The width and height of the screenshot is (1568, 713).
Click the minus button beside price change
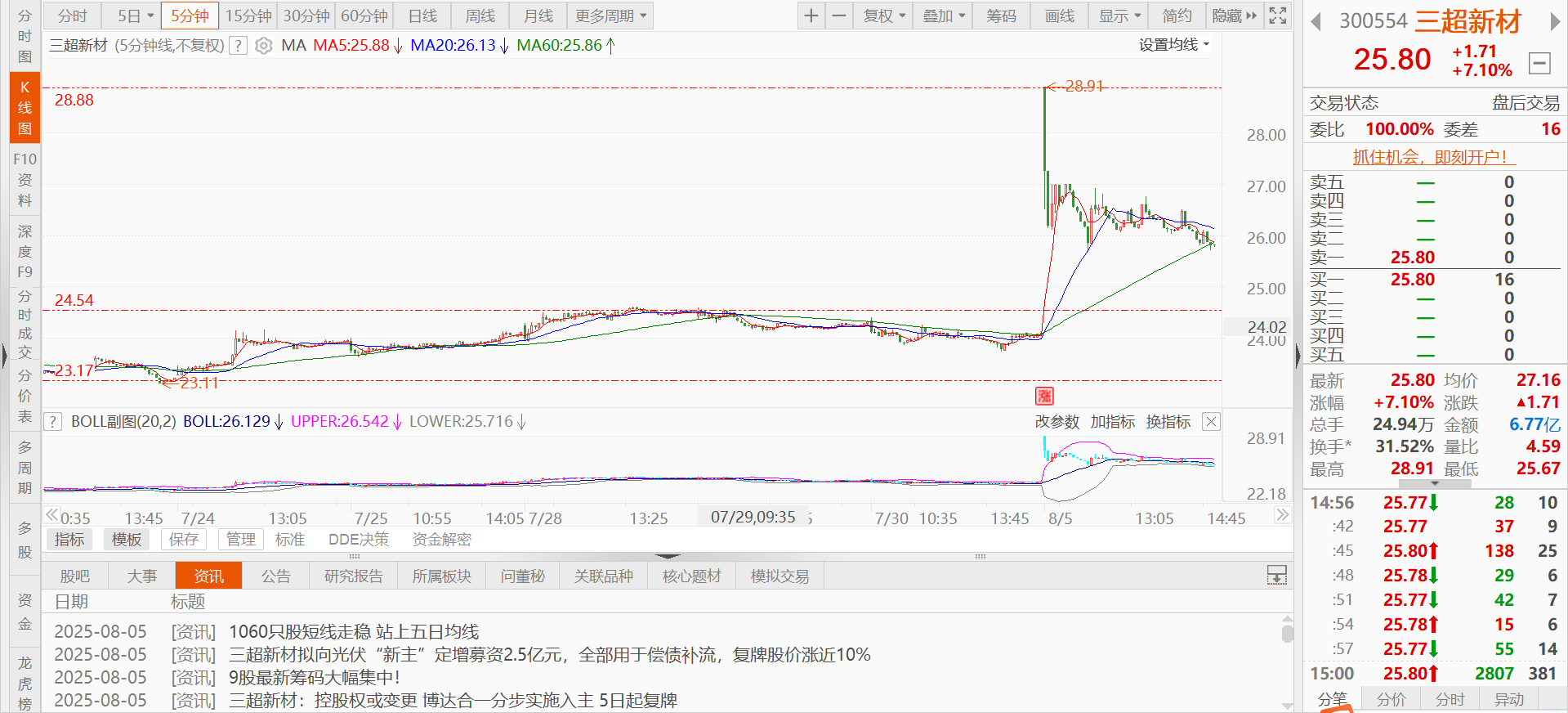1539,62
